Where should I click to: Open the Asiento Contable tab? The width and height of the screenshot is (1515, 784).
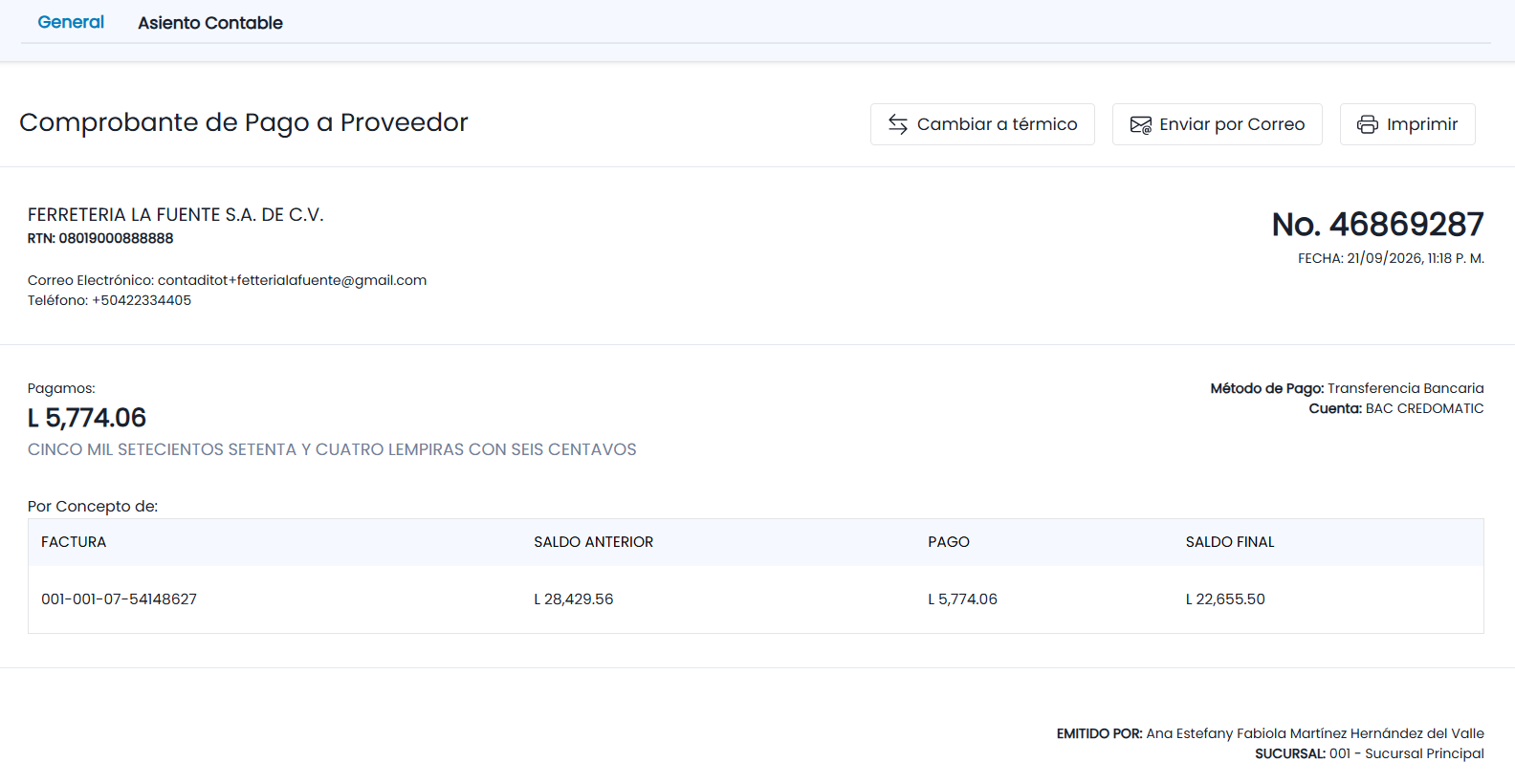click(210, 23)
